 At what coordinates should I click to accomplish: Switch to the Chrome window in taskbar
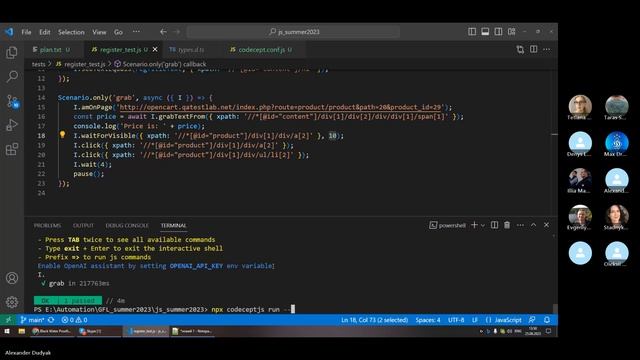click(x=52, y=331)
